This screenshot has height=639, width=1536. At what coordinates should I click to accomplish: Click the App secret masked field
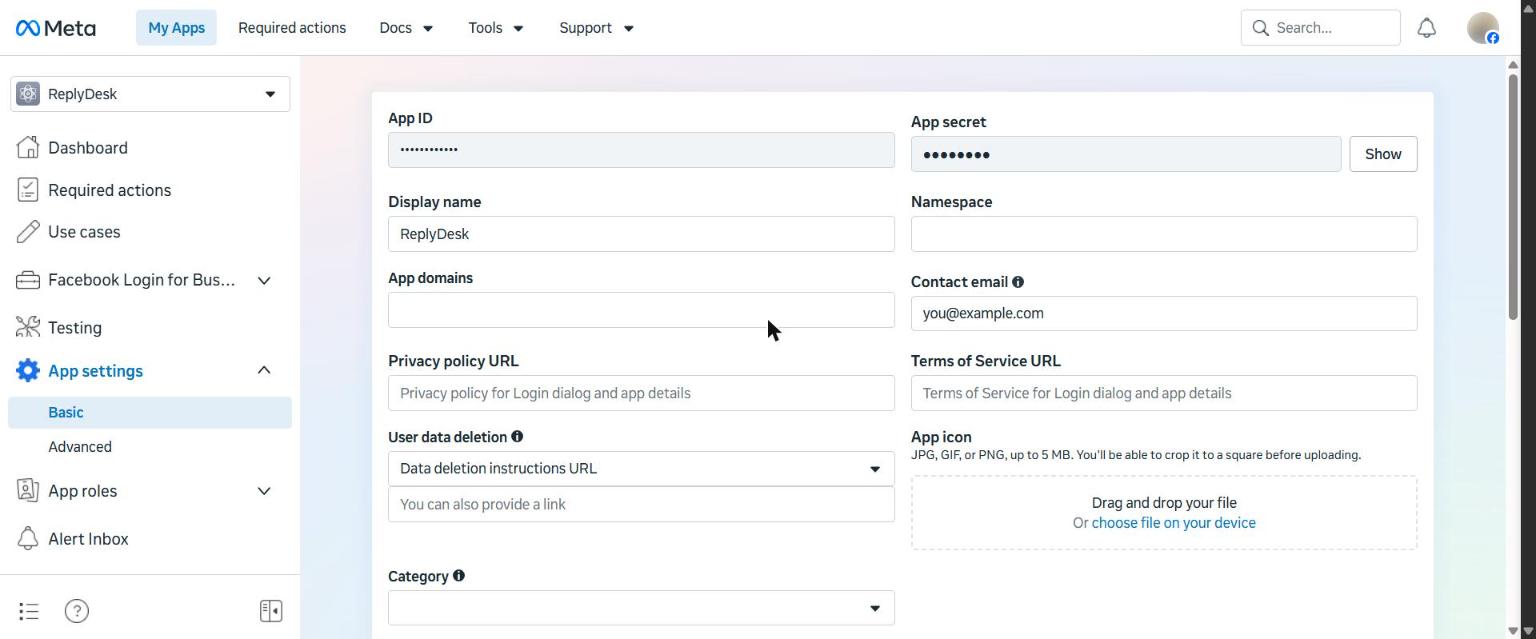(1126, 154)
